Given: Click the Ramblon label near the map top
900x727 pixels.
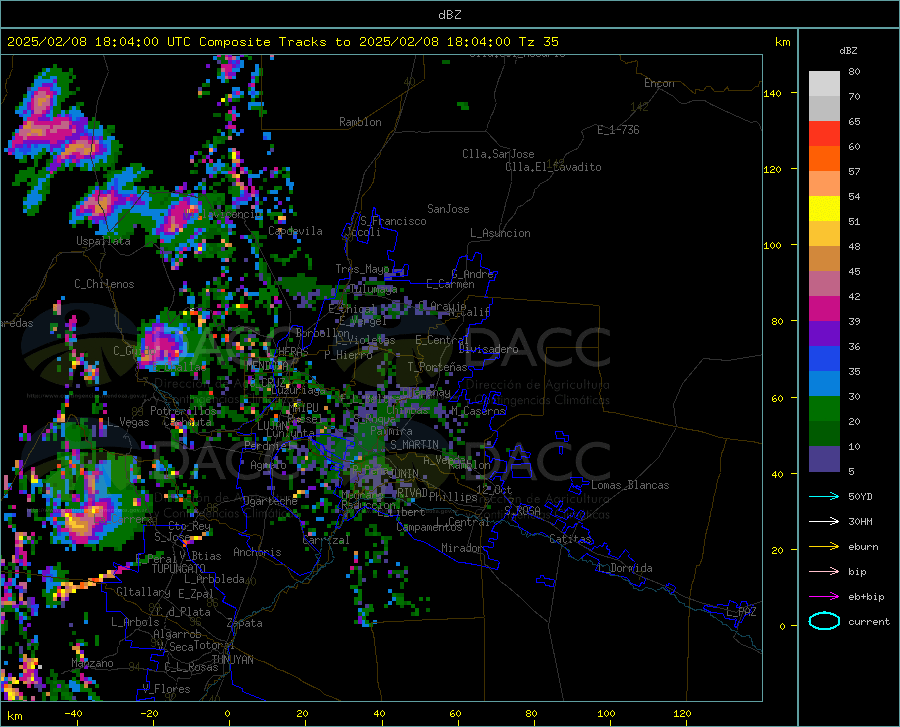Looking at the screenshot, I should point(360,122).
